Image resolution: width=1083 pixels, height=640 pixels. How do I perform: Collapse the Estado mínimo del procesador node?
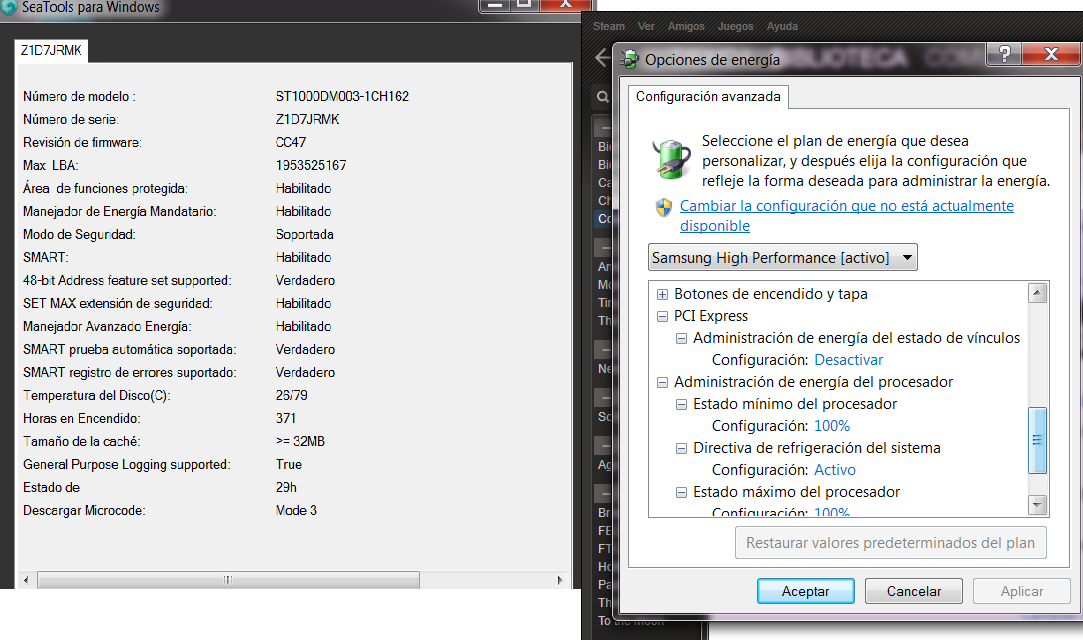tap(681, 405)
